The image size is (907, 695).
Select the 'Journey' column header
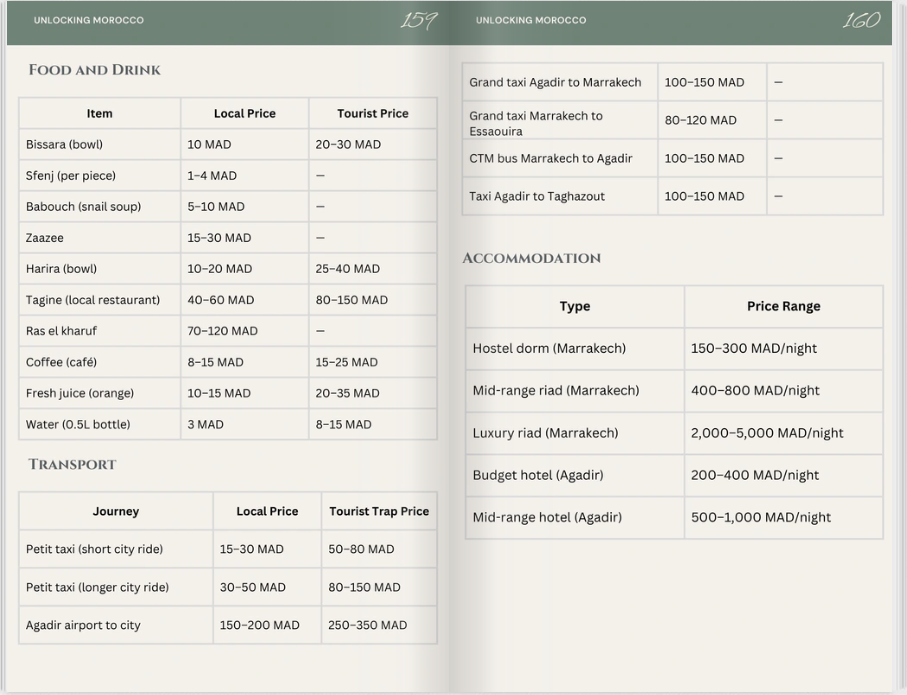(x=116, y=512)
